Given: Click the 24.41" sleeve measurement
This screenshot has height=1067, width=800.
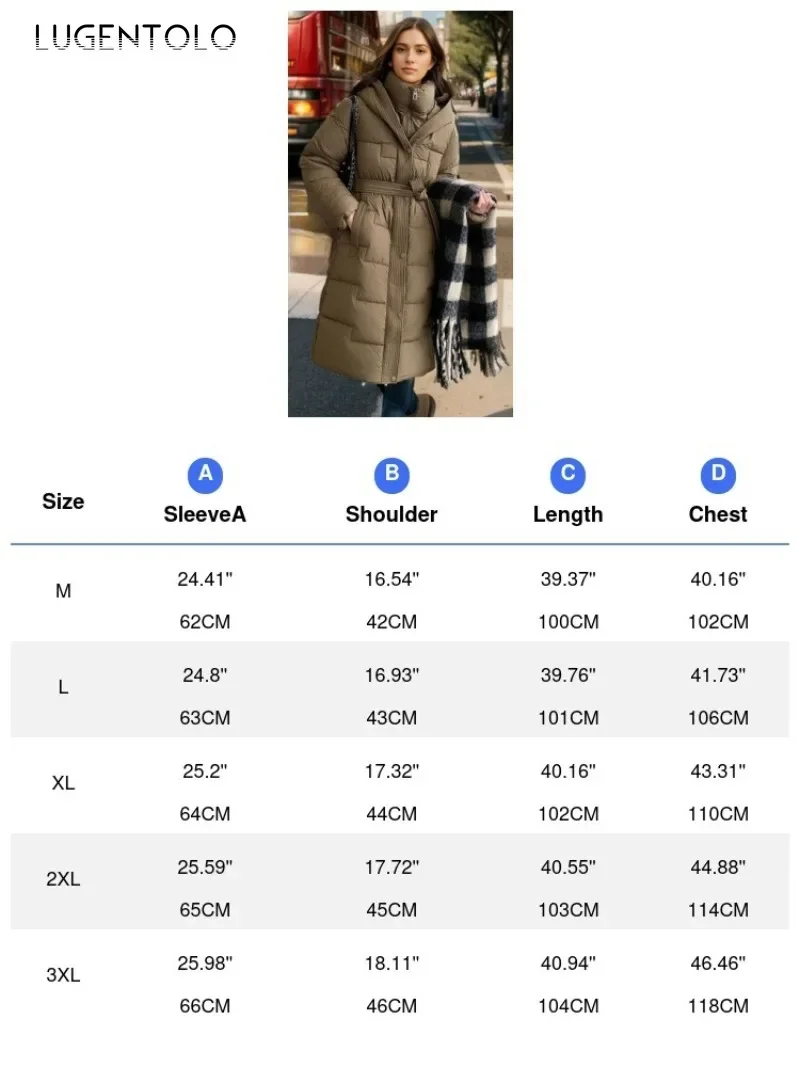Looking at the screenshot, I should pyautogui.click(x=205, y=579).
